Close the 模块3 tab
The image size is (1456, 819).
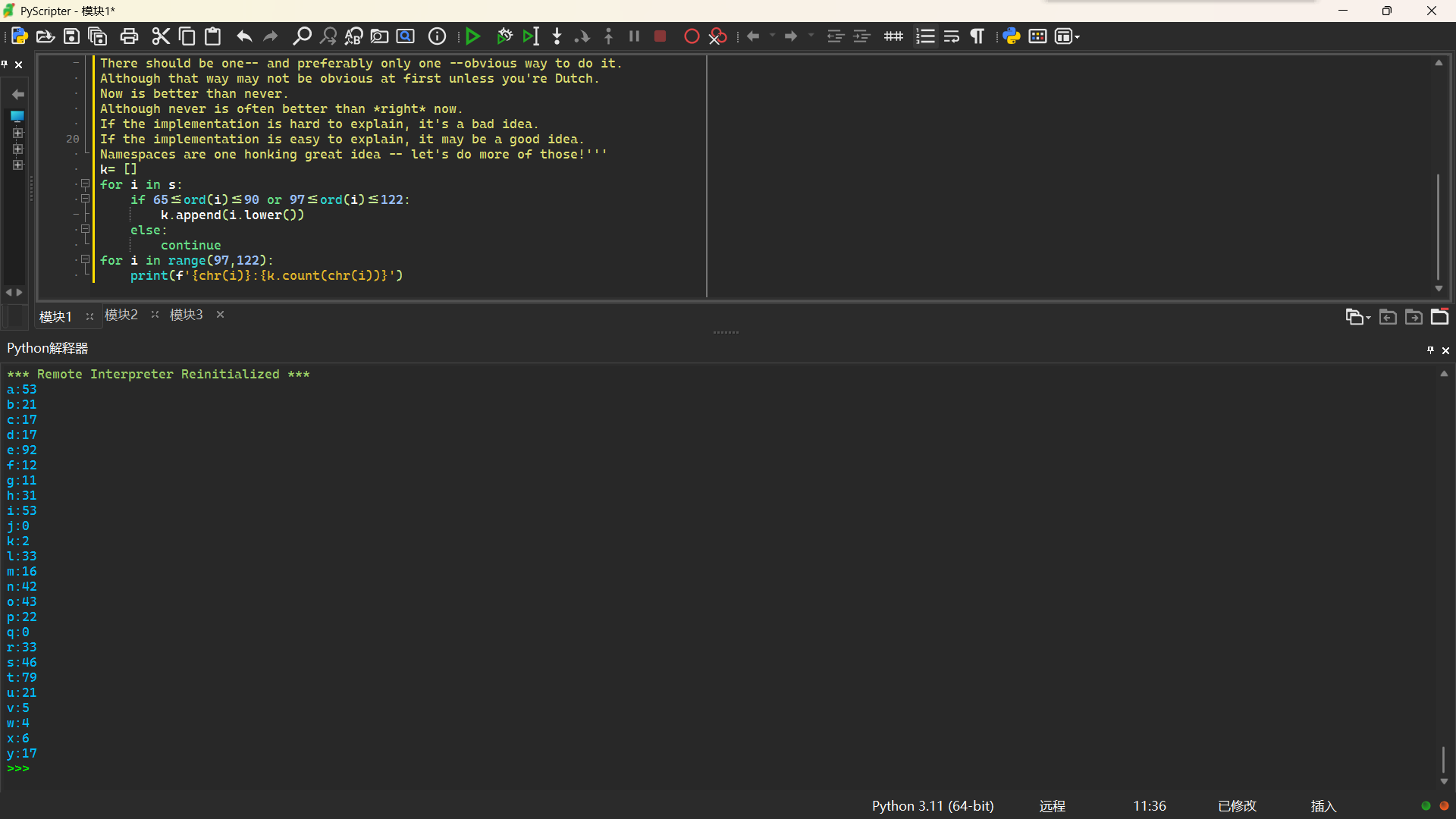221,315
